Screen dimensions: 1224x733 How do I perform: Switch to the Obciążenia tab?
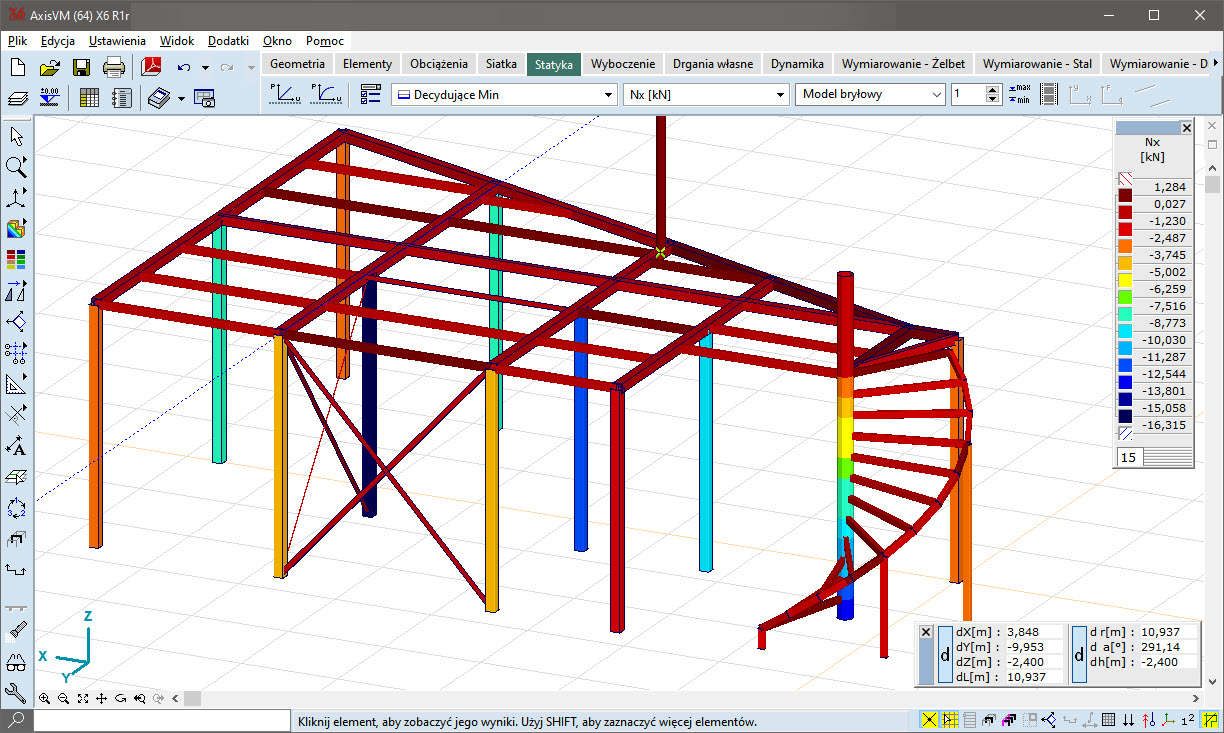(438, 63)
